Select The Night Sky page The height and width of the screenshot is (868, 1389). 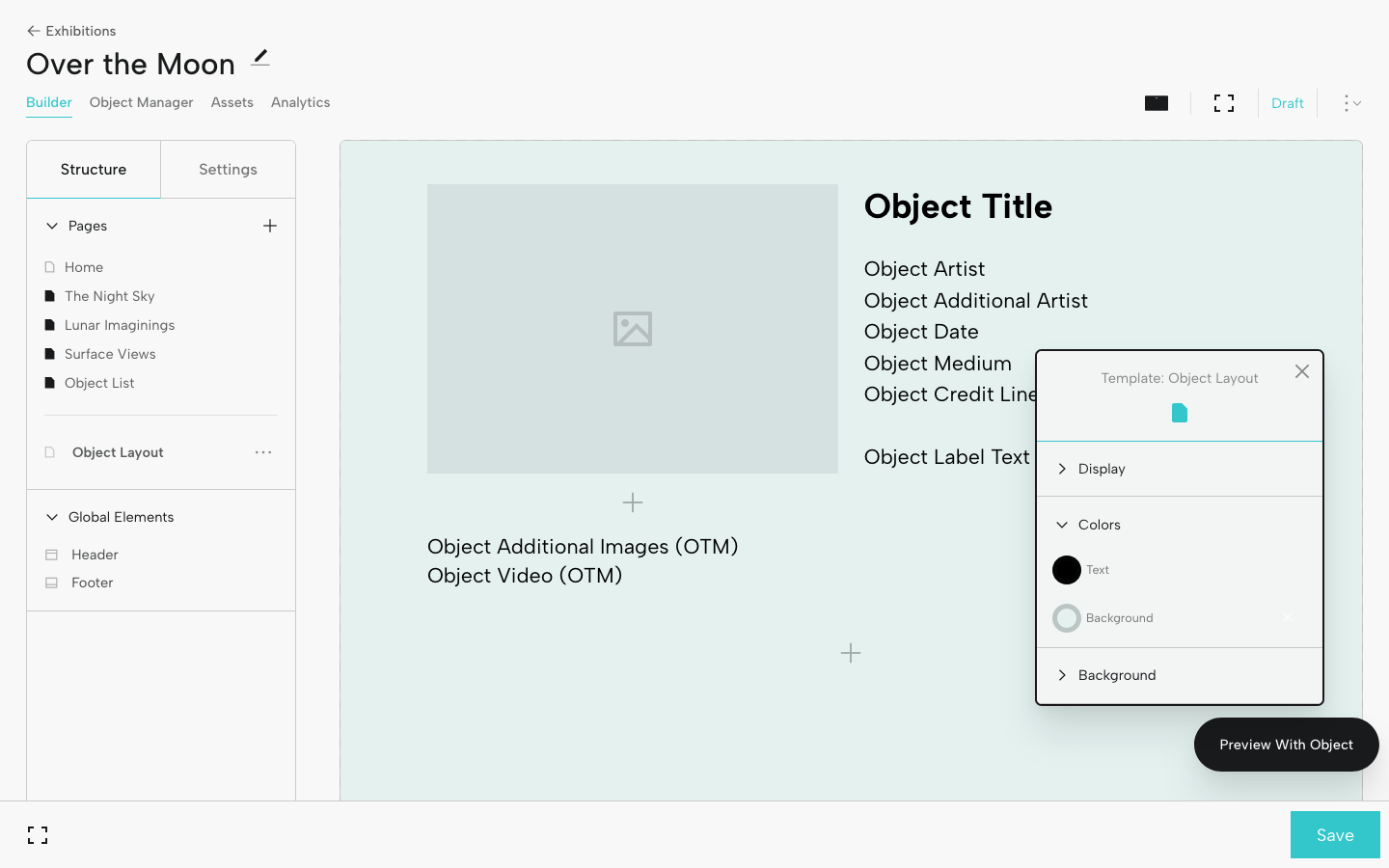(x=109, y=296)
